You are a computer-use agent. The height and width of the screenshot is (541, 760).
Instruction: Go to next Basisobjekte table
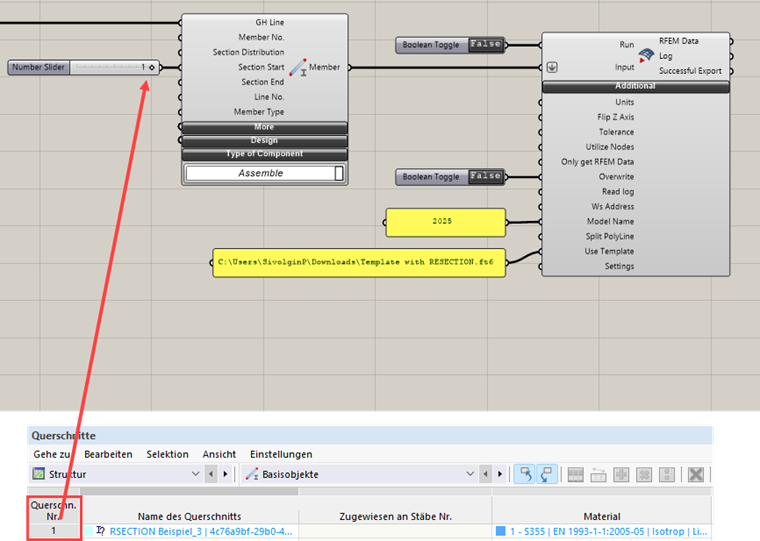tap(500, 474)
